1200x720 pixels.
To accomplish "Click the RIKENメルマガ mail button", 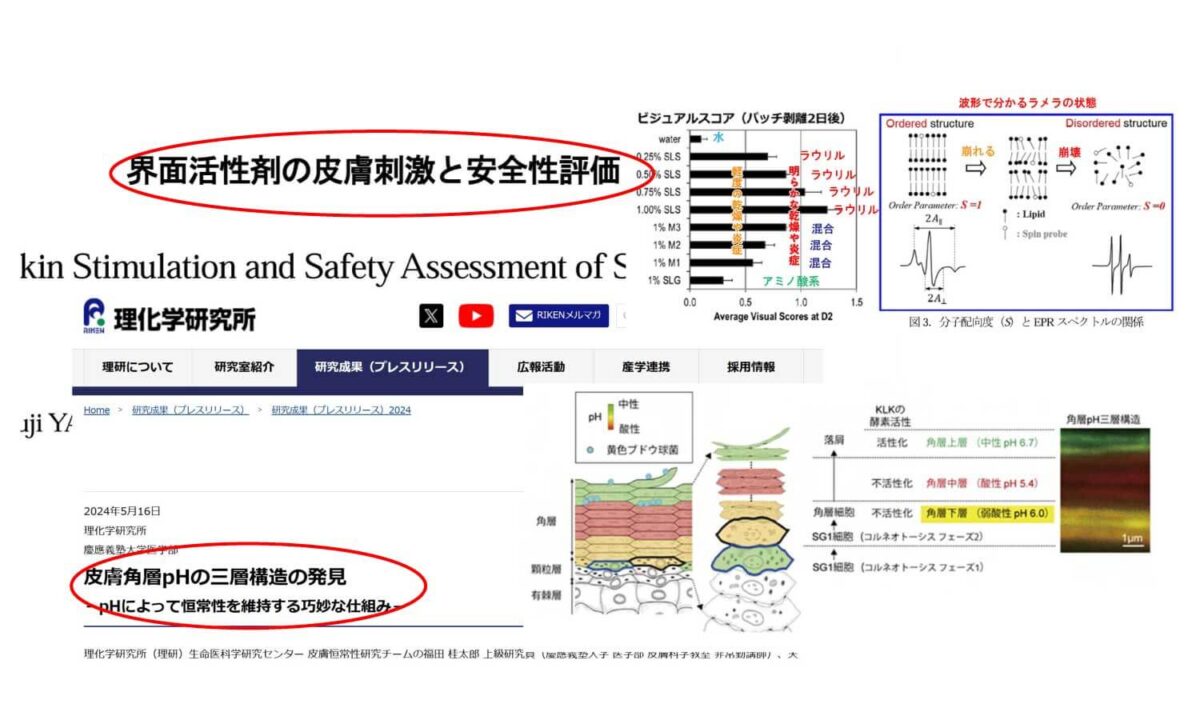I will pyautogui.click(x=559, y=316).
